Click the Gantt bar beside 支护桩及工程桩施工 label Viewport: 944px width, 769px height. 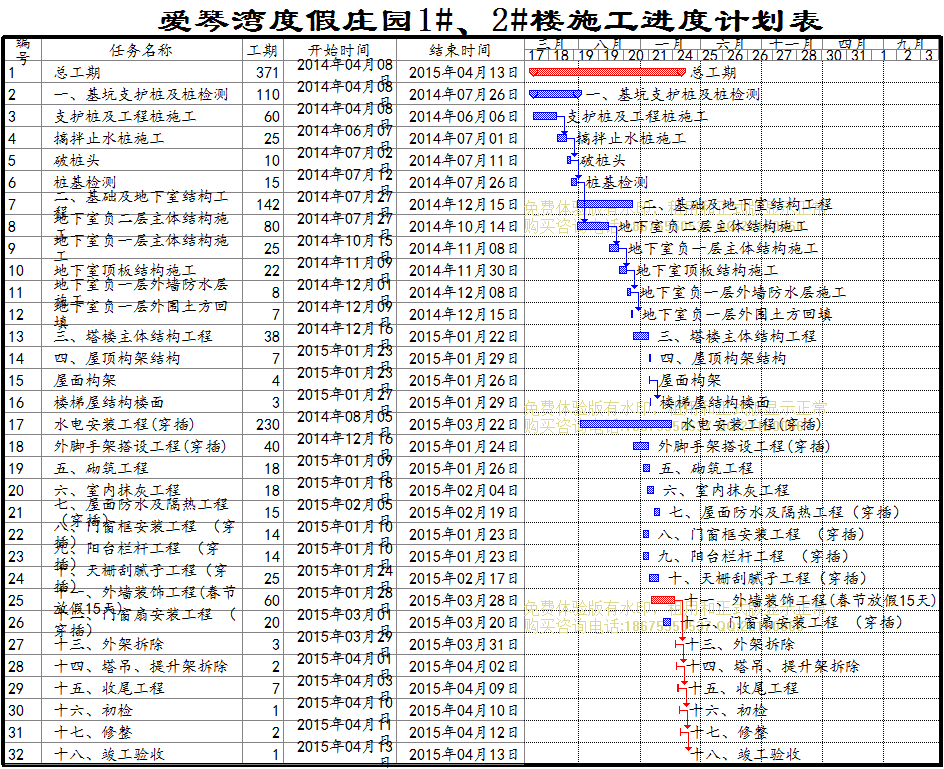pos(545,116)
